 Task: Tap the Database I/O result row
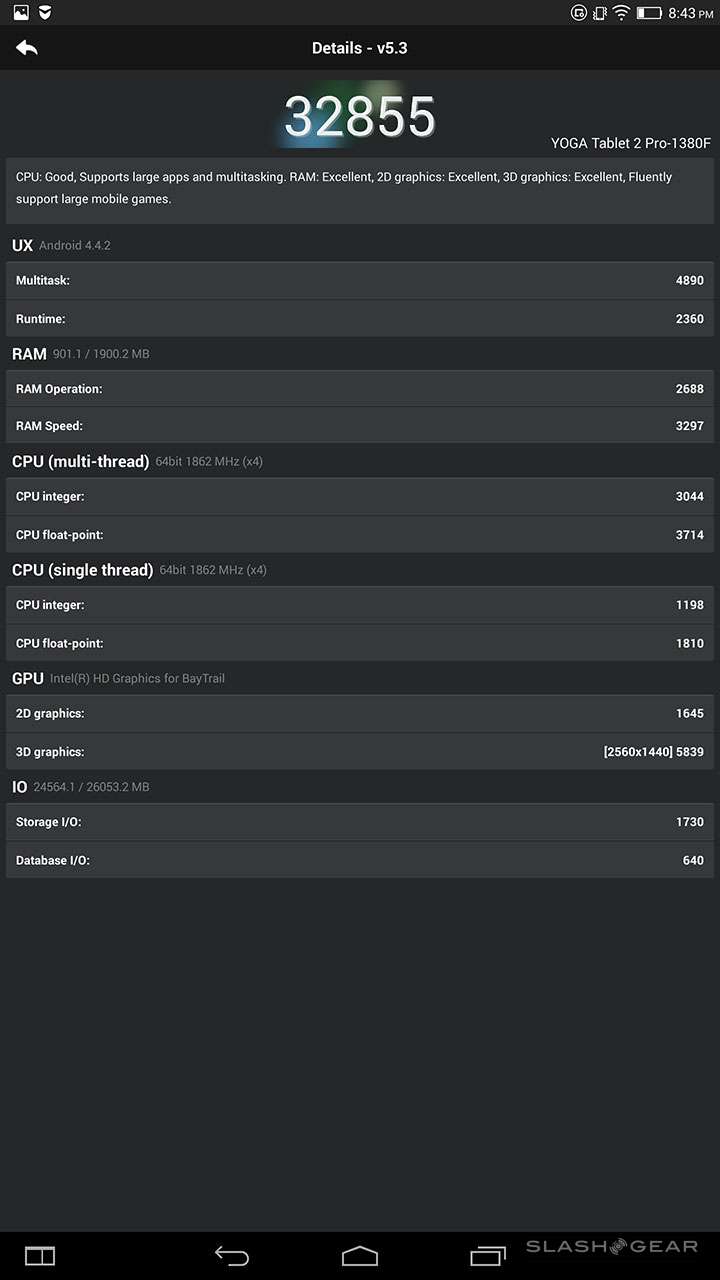360,860
